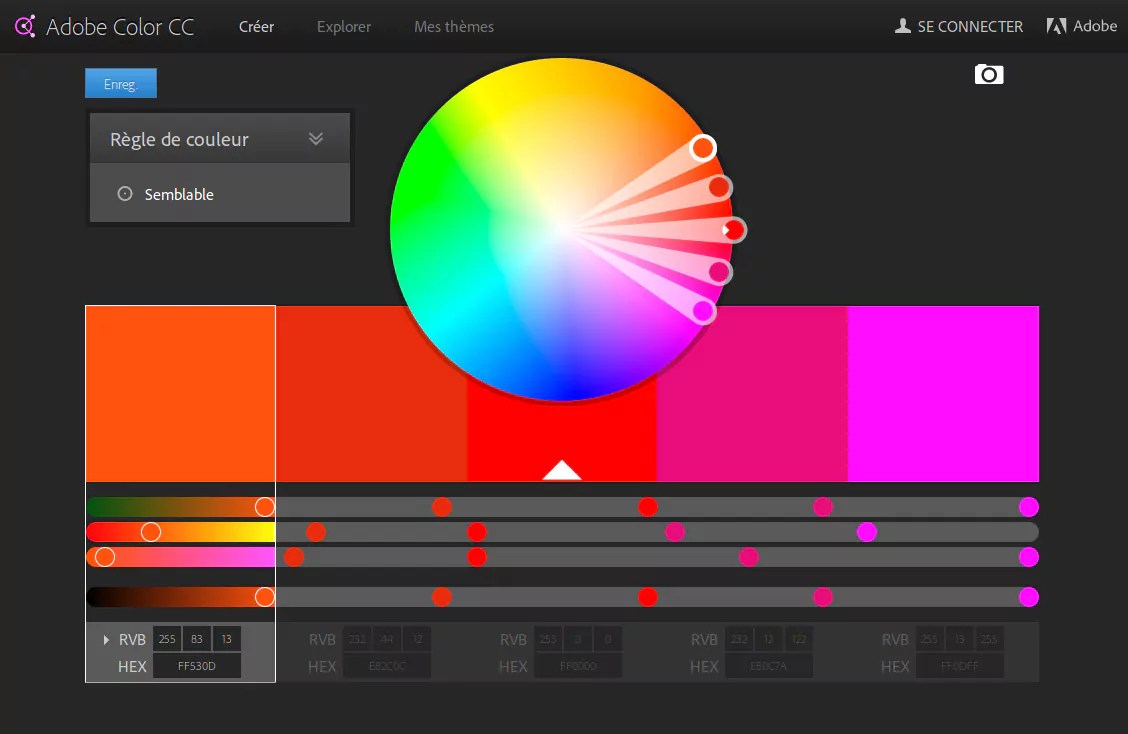
Task: Click the Adobe logo icon at top right
Action: pyautogui.click(x=1056, y=26)
